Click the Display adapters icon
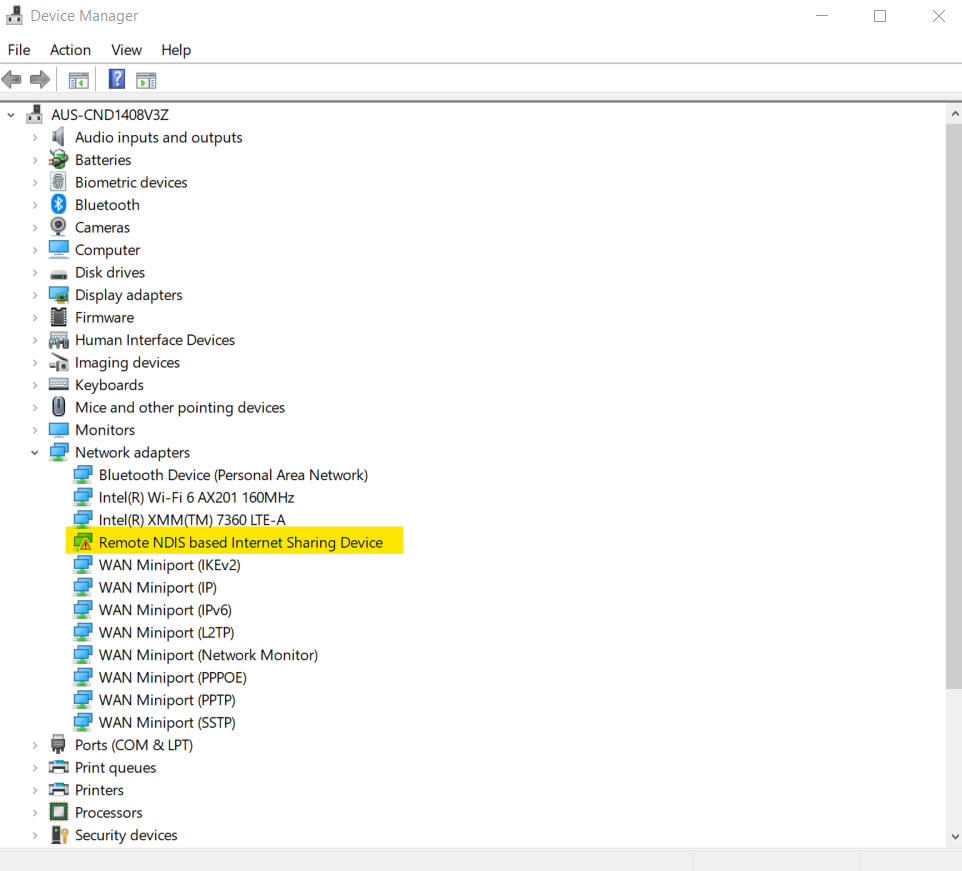 (59, 295)
